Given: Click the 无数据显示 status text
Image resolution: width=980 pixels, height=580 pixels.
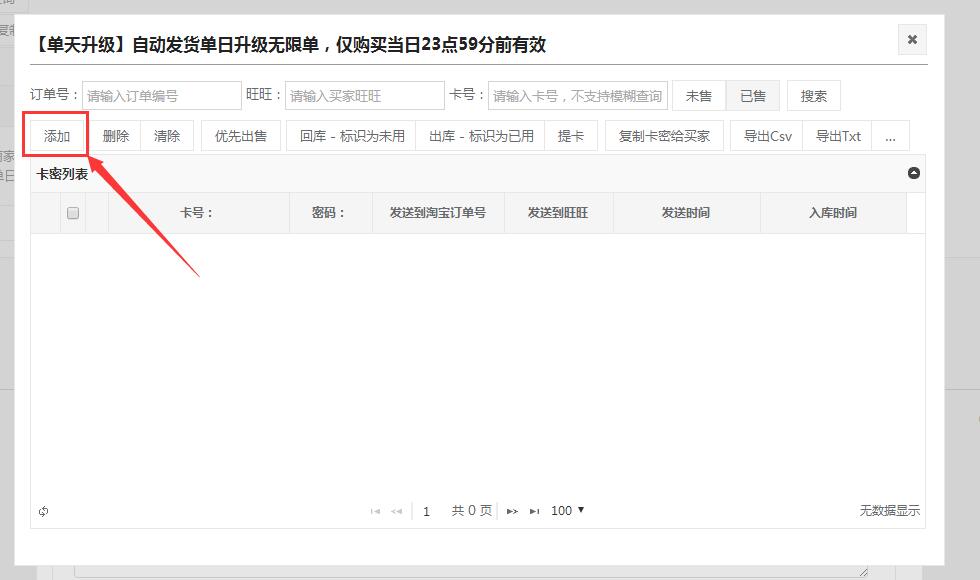Looking at the screenshot, I should pos(889,511).
